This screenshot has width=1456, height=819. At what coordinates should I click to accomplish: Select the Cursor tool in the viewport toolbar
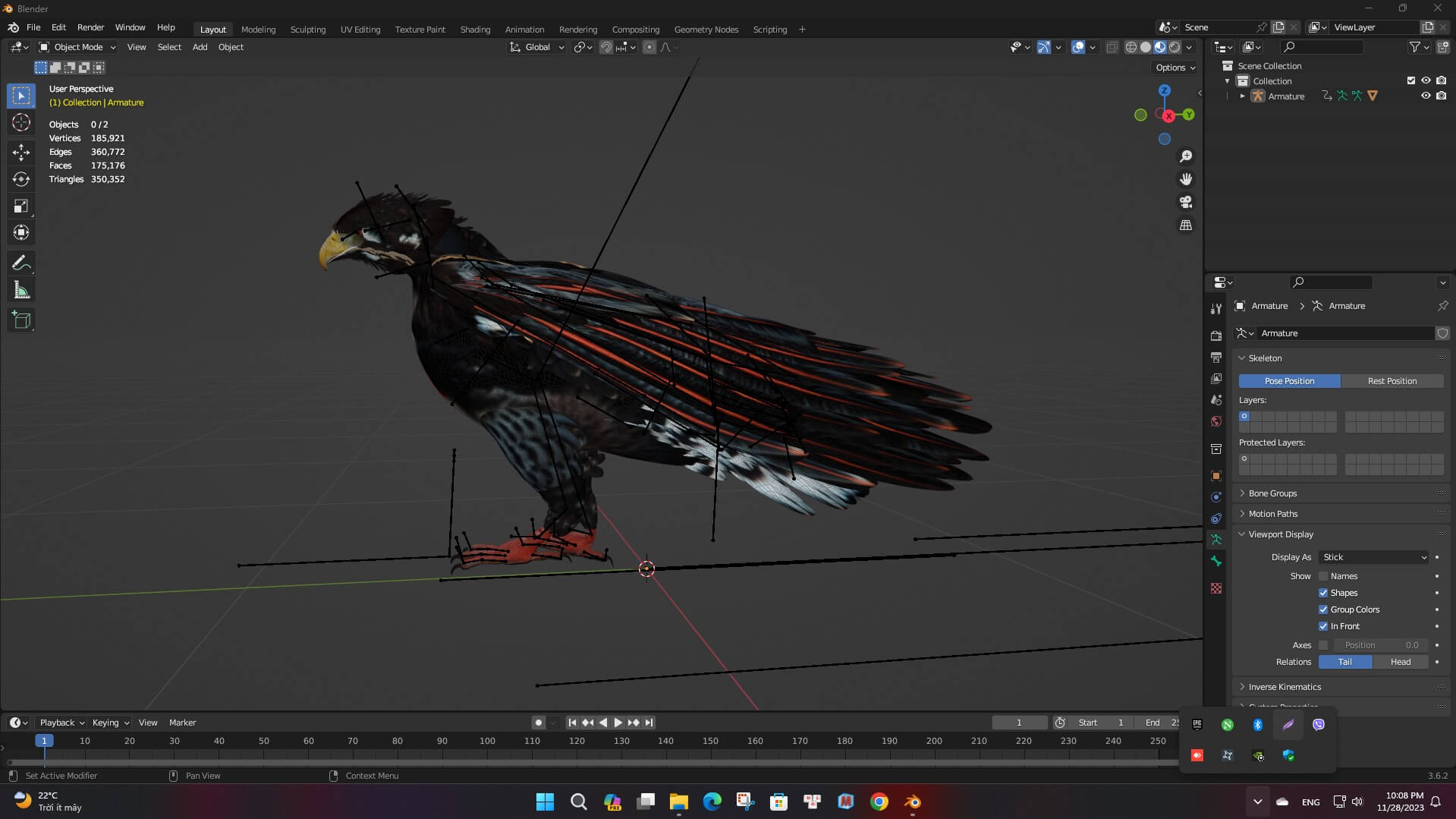click(x=21, y=122)
